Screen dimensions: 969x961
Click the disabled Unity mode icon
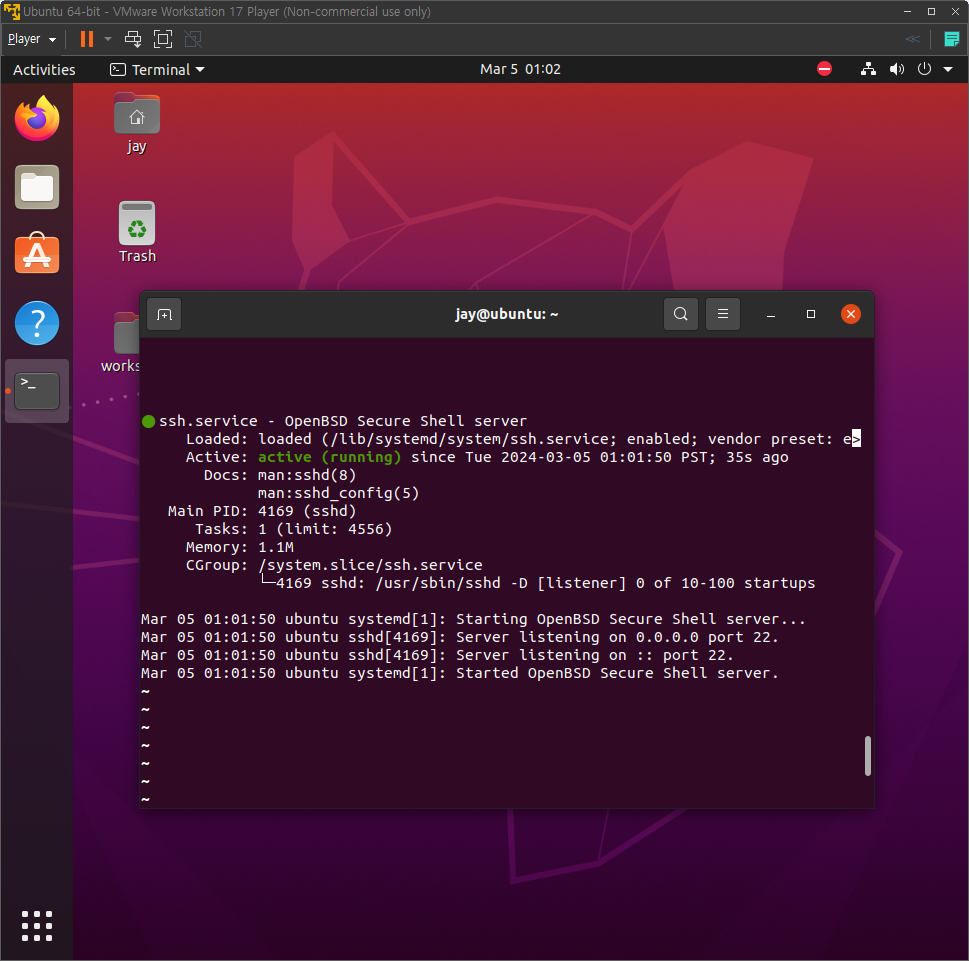tap(193, 39)
